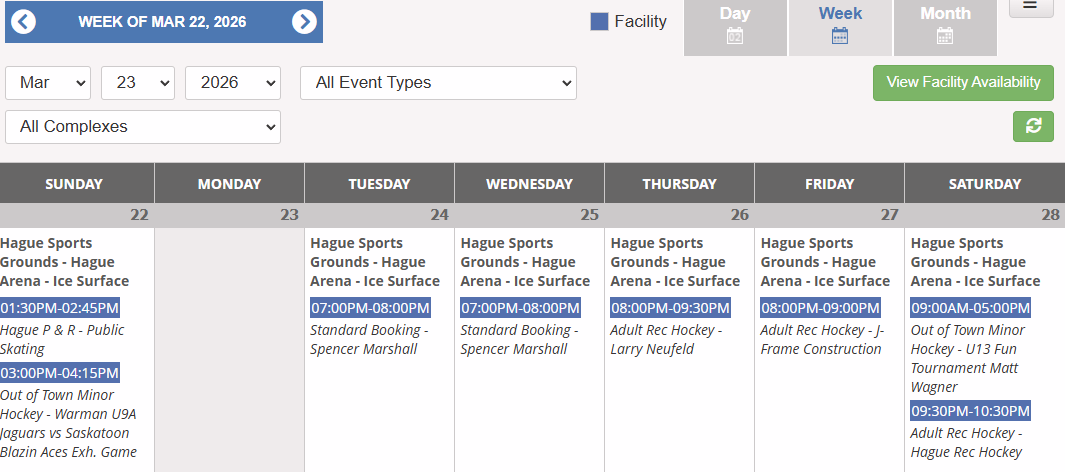Go to previous week arrow

point(23,22)
